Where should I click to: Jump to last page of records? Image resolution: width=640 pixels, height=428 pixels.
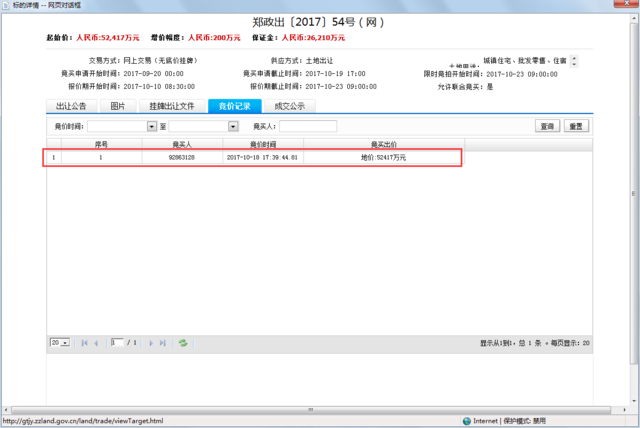[x=162, y=343]
